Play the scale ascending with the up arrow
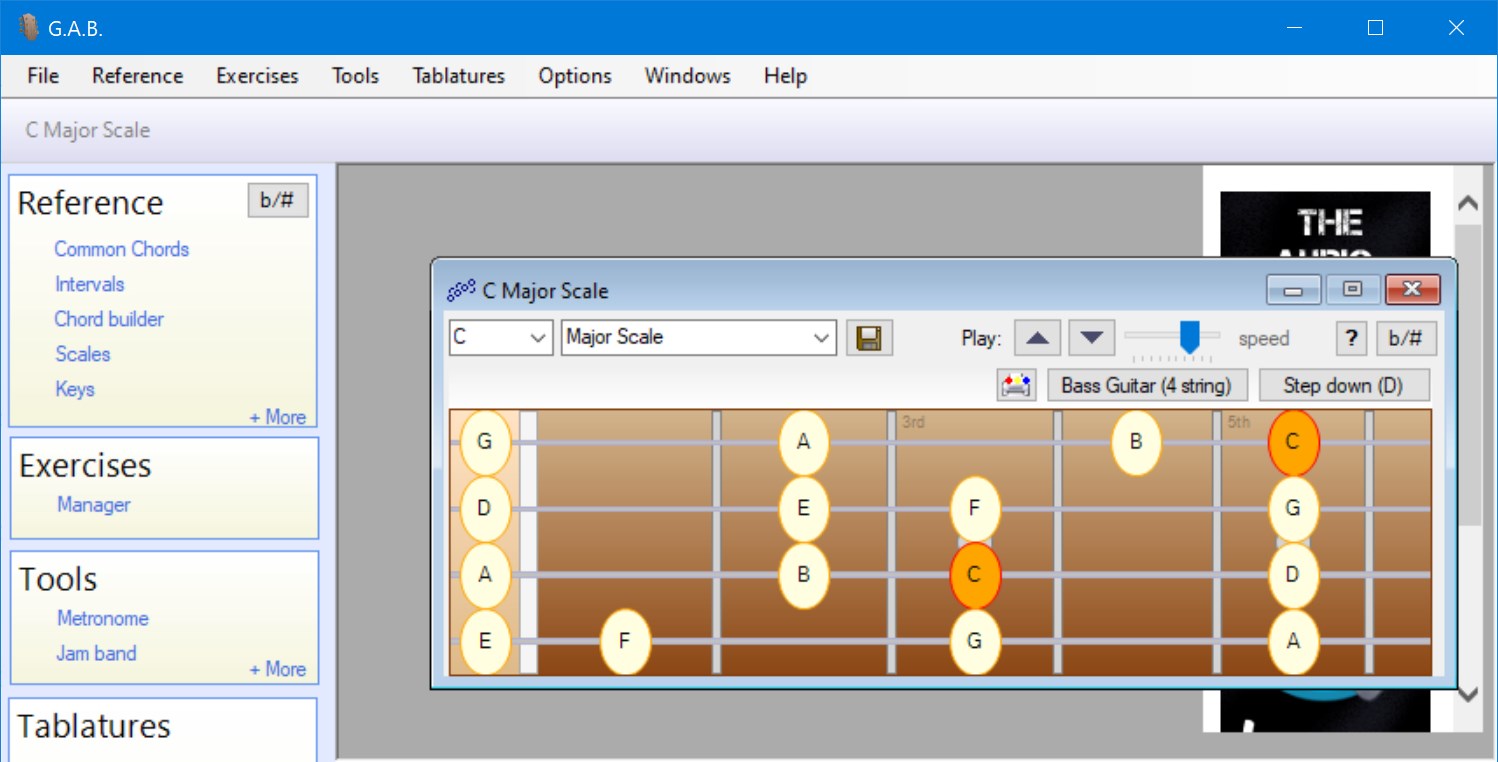Viewport: 1498px width, 762px height. pos(1037,337)
